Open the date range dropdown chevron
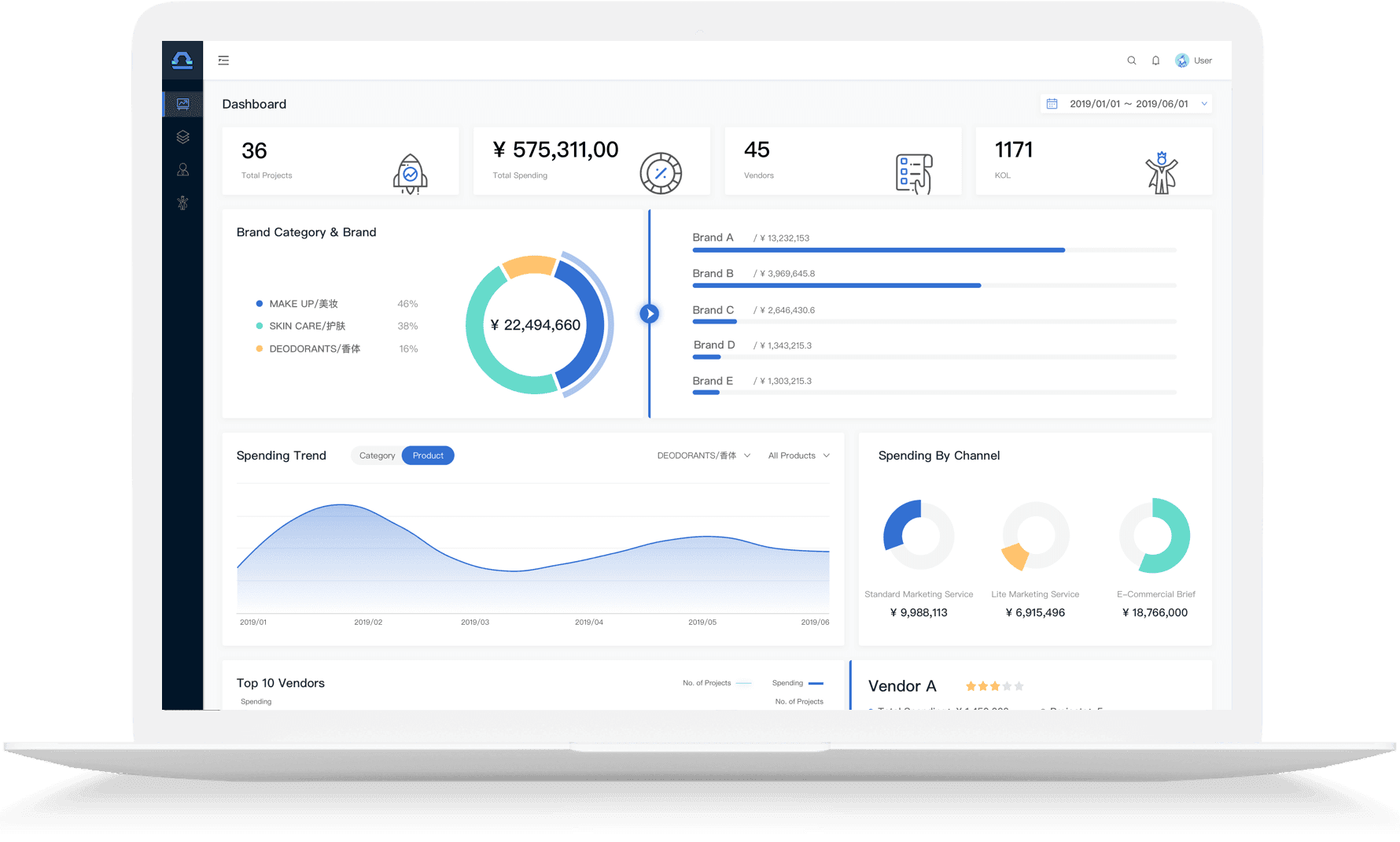This screenshot has width=1400, height=842. 1204,104
